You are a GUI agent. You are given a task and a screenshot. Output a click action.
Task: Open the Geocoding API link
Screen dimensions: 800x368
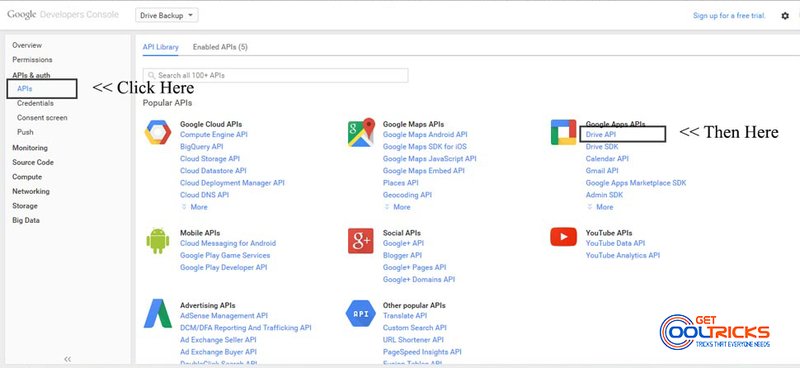(x=407, y=195)
